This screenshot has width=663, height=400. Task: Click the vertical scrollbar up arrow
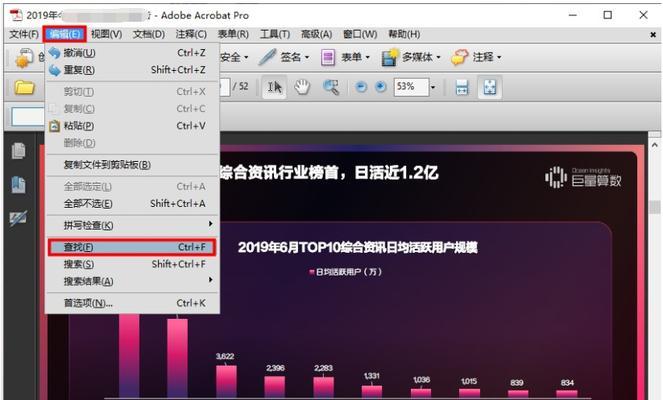click(x=654, y=145)
